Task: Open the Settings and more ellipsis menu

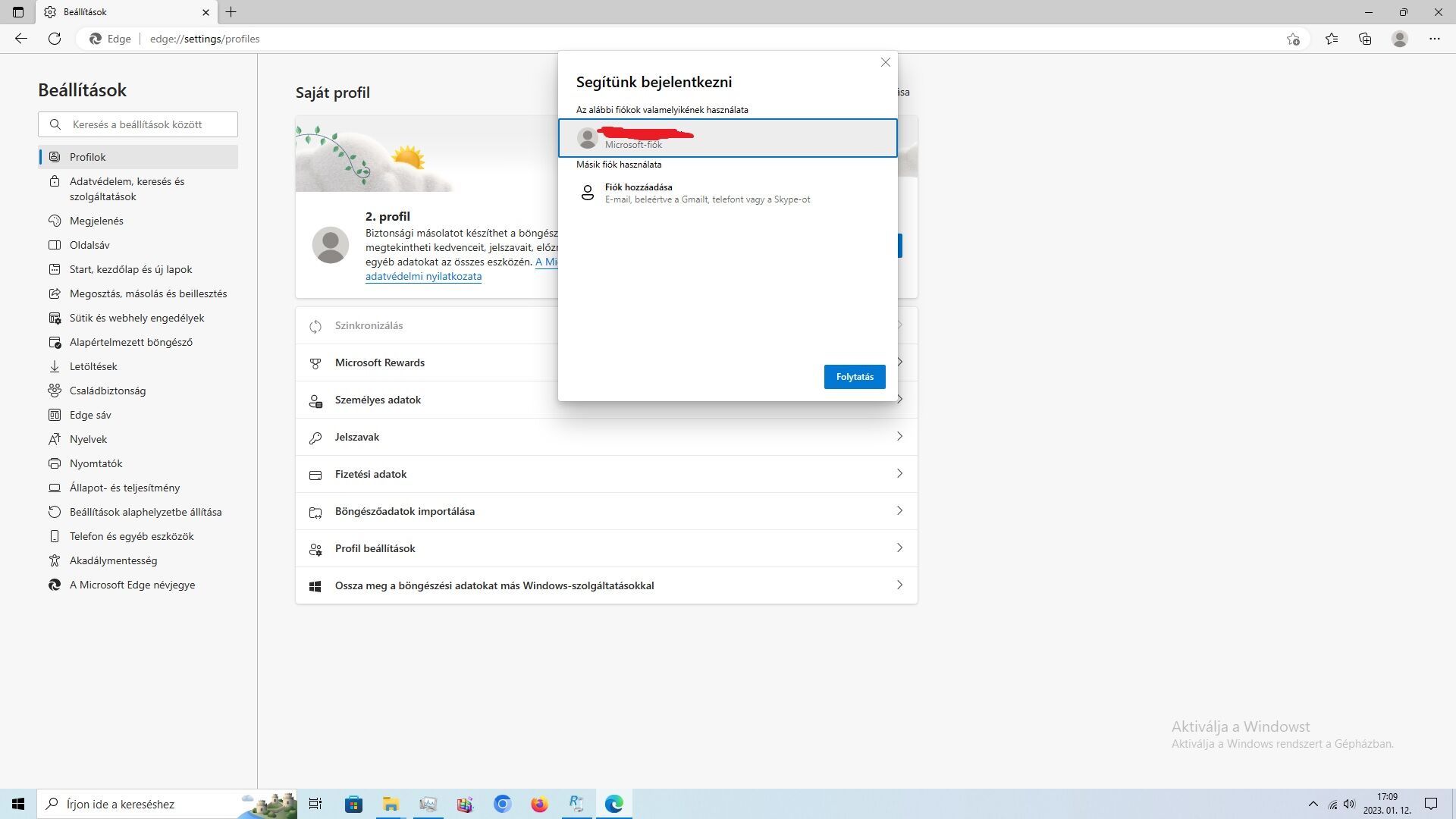Action: (1434, 39)
